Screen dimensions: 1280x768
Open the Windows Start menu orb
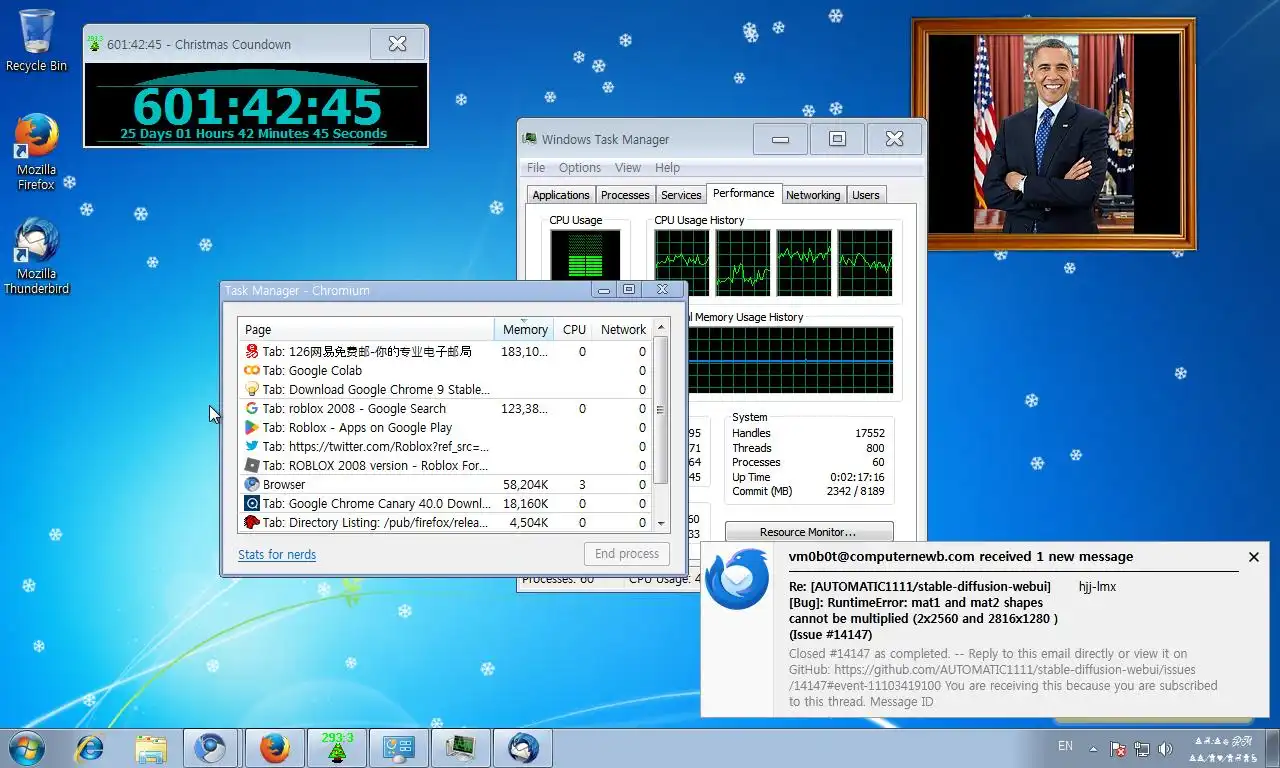(x=25, y=748)
